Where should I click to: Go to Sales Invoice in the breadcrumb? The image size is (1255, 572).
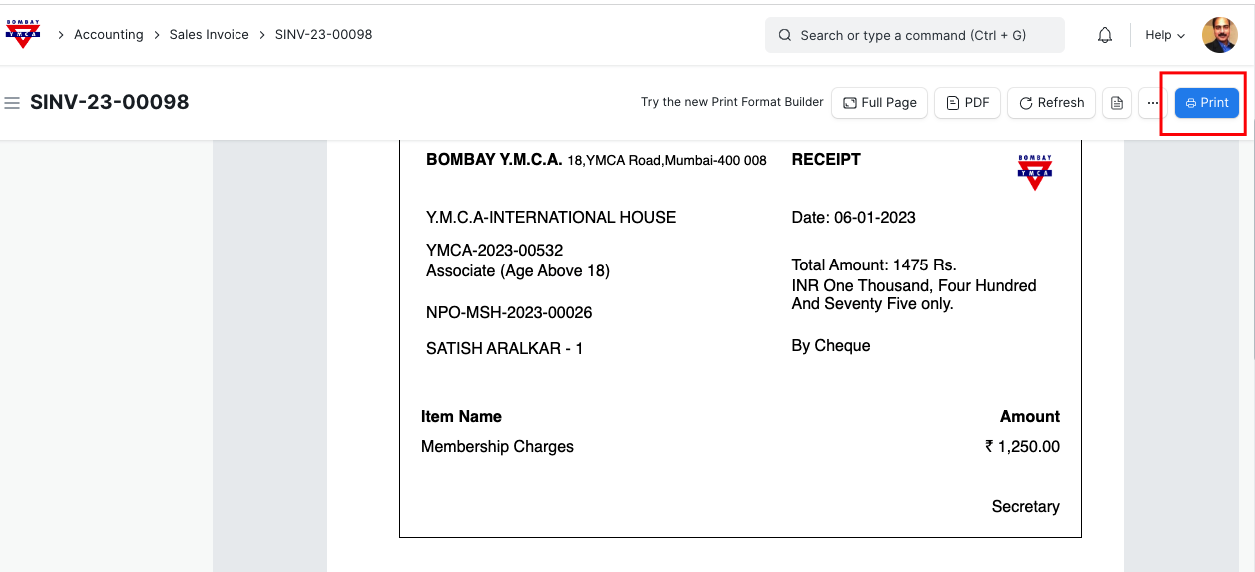point(208,35)
